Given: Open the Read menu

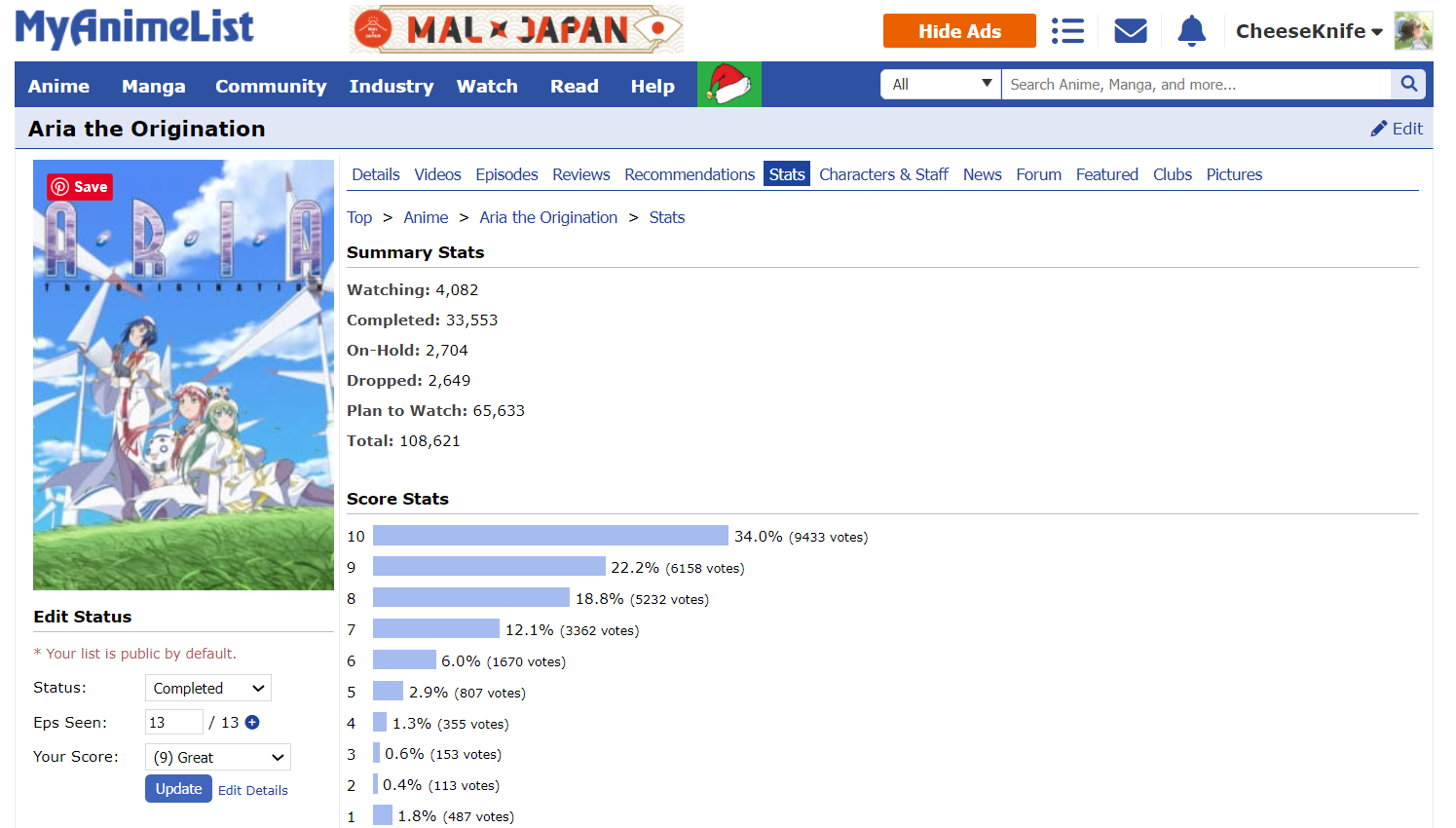Looking at the screenshot, I should point(575,86).
